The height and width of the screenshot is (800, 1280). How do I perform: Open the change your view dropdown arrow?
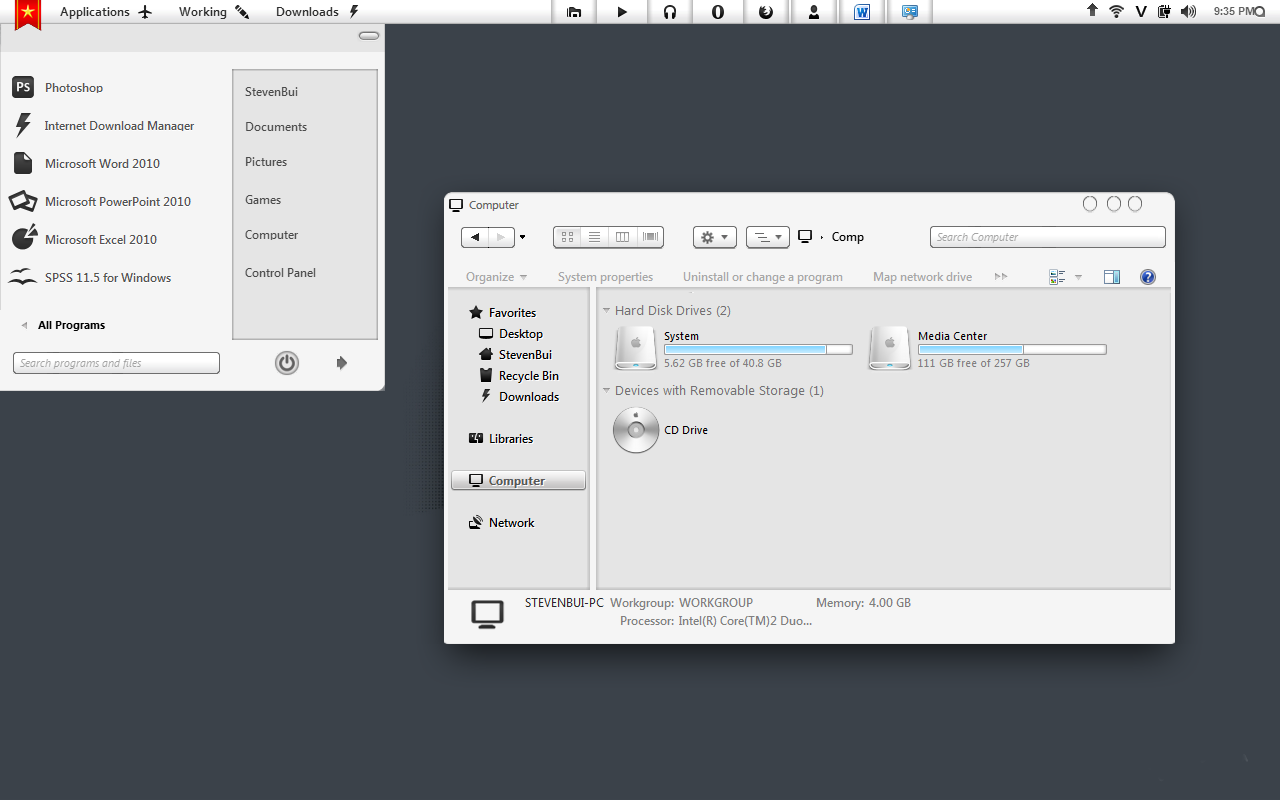coord(1078,277)
